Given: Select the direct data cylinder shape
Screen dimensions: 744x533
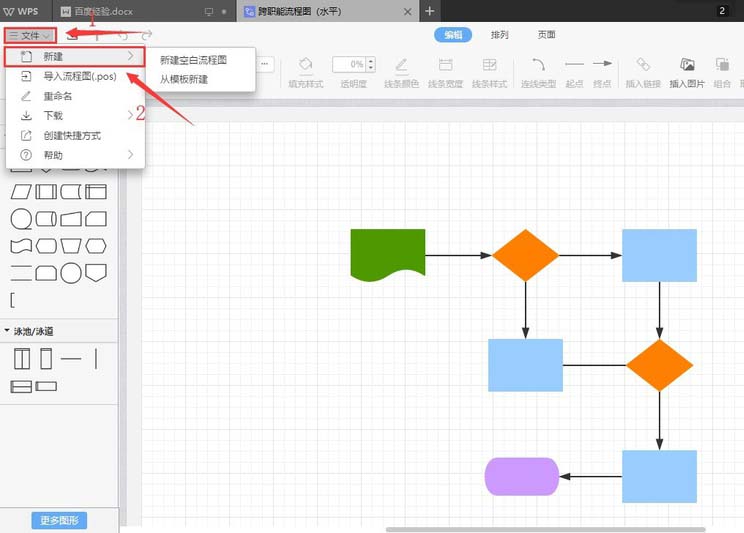Looking at the screenshot, I should tap(46, 219).
